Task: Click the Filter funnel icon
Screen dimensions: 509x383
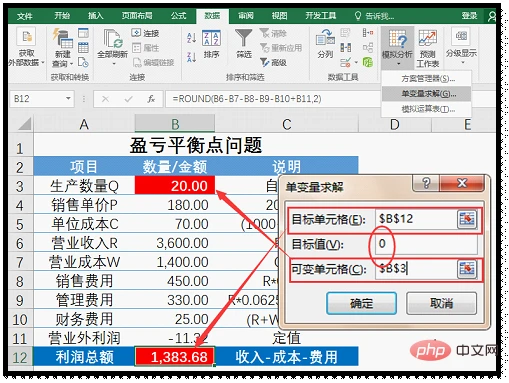Action: 244,38
